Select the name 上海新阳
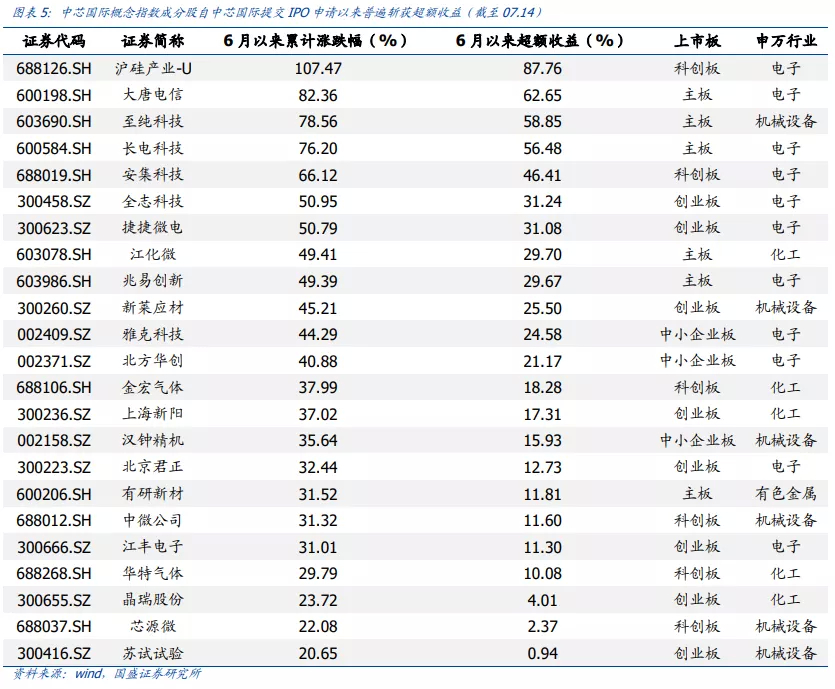835x689 pixels. tap(153, 414)
